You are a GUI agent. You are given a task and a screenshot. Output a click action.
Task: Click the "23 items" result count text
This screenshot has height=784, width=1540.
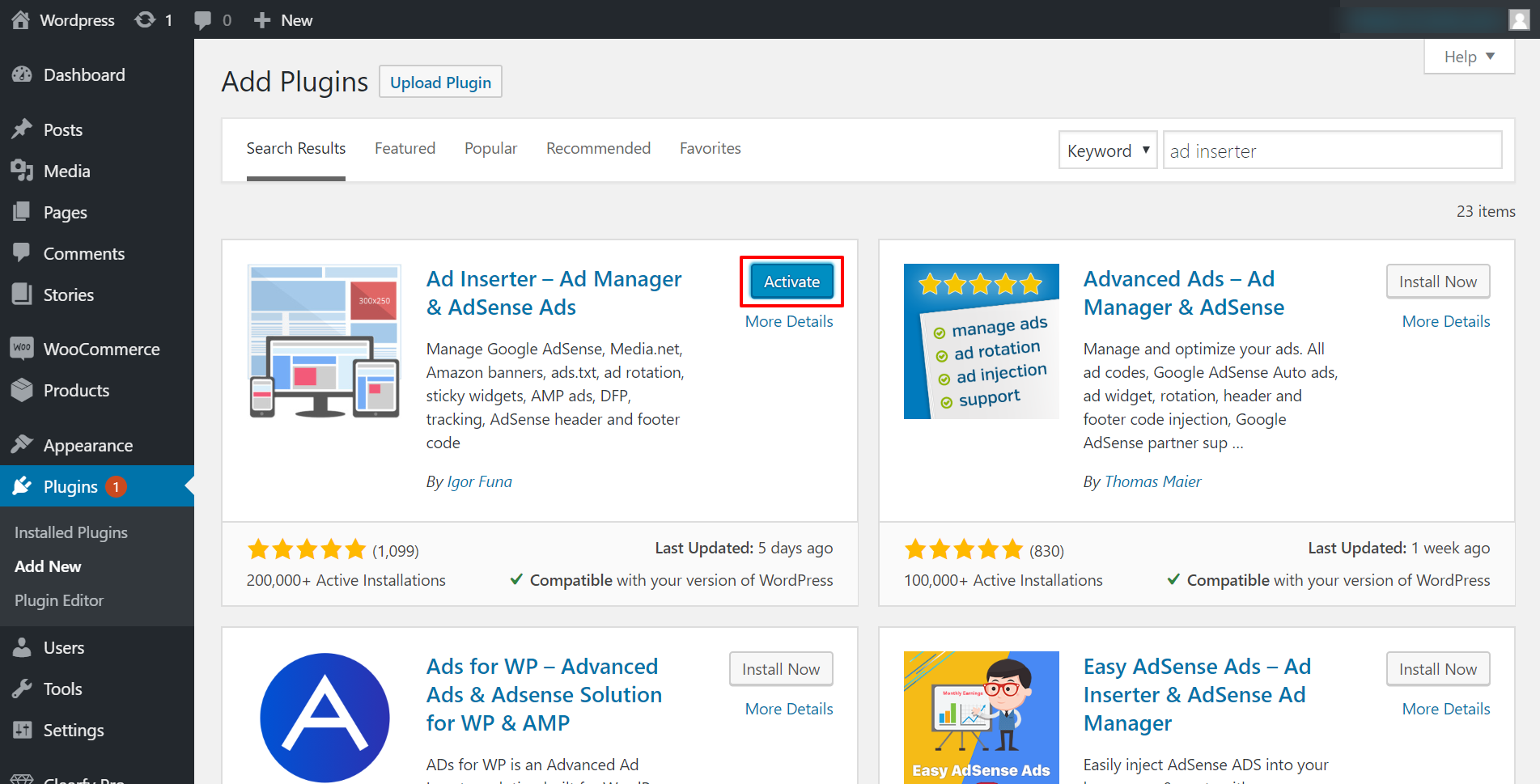pyautogui.click(x=1486, y=211)
